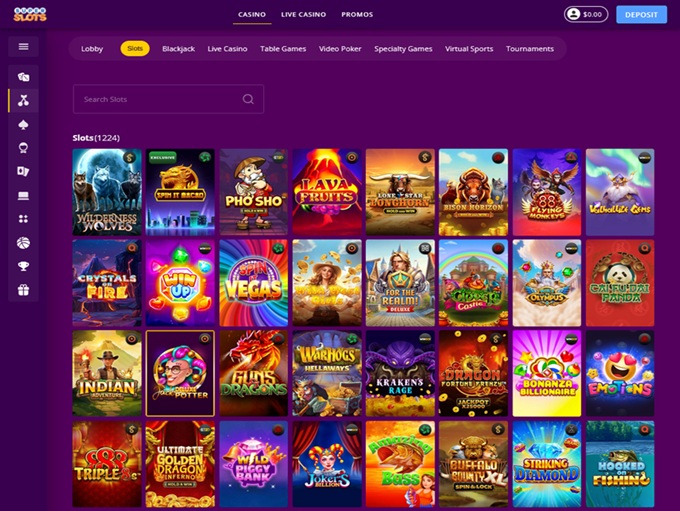Image resolution: width=680 pixels, height=511 pixels.
Task: Switch to the Video Poker tab
Action: (340, 49)
